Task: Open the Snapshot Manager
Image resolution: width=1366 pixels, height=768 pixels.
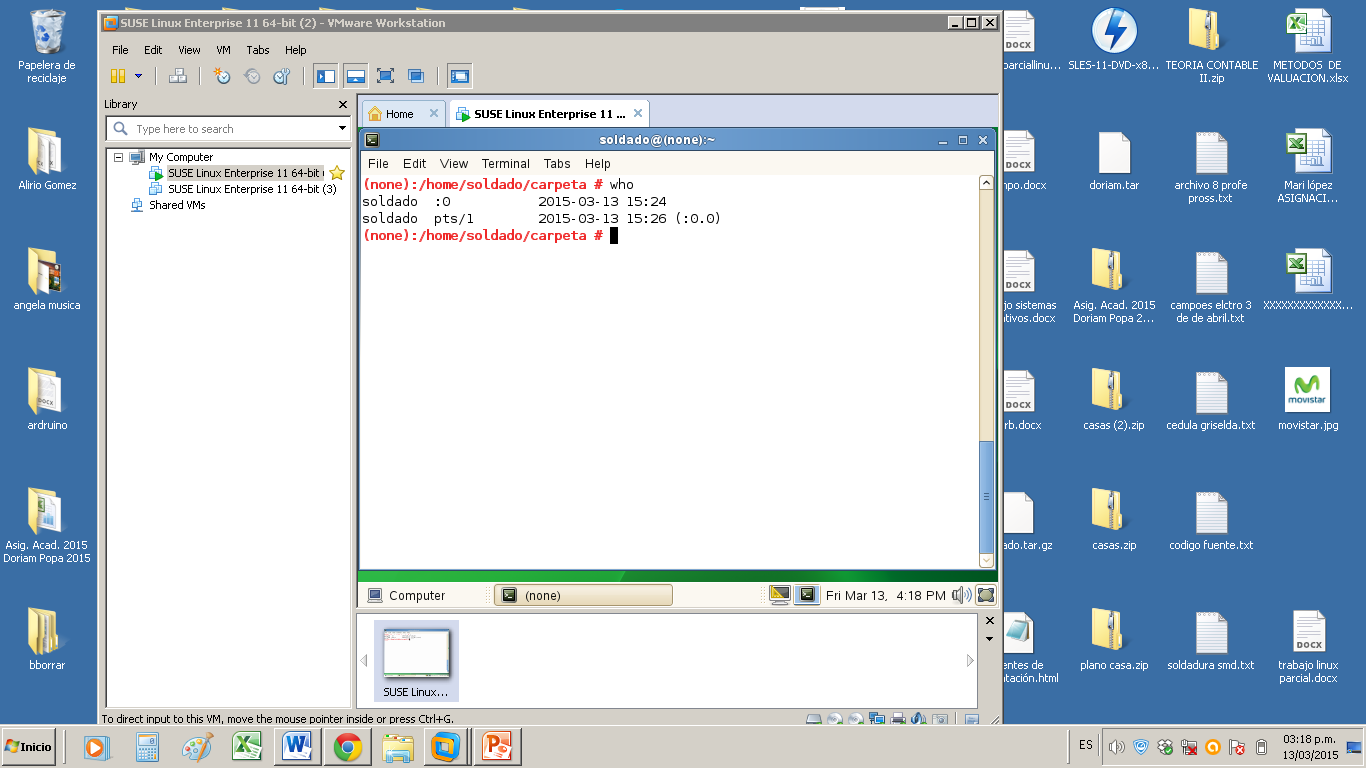Action: (283, 76)
